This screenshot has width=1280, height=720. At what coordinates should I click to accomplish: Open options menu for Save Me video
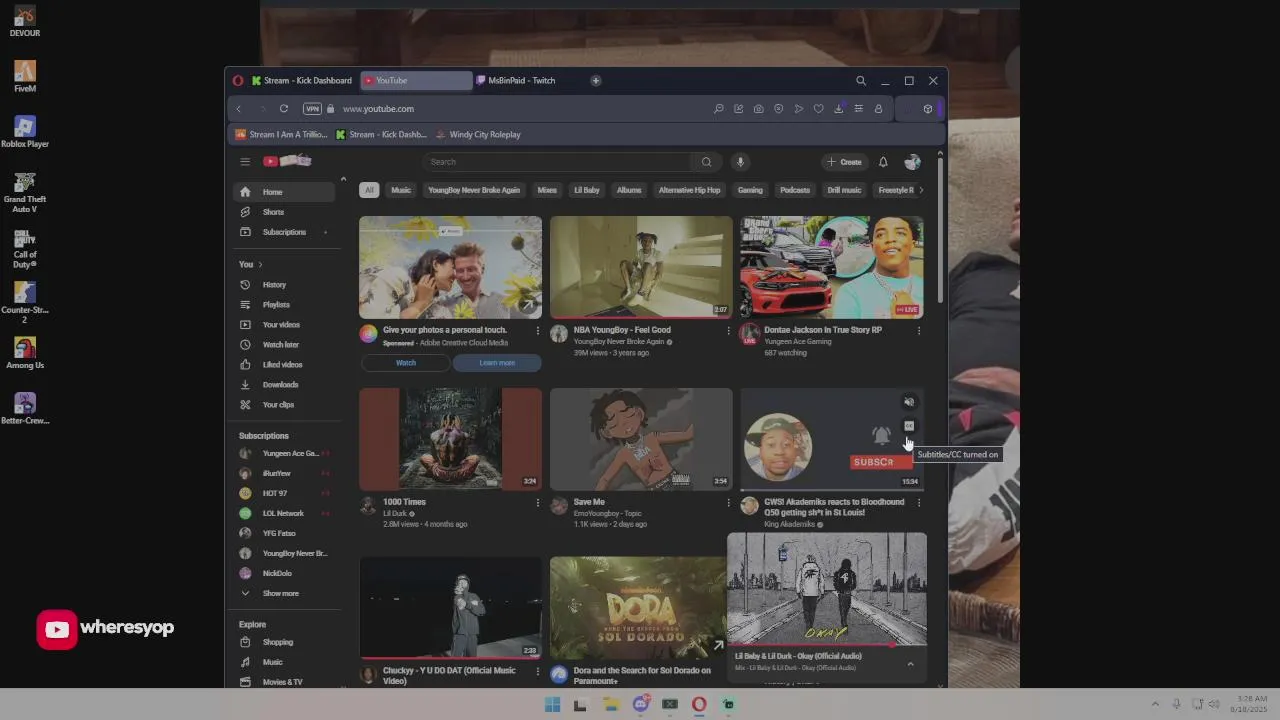(728, 503)
